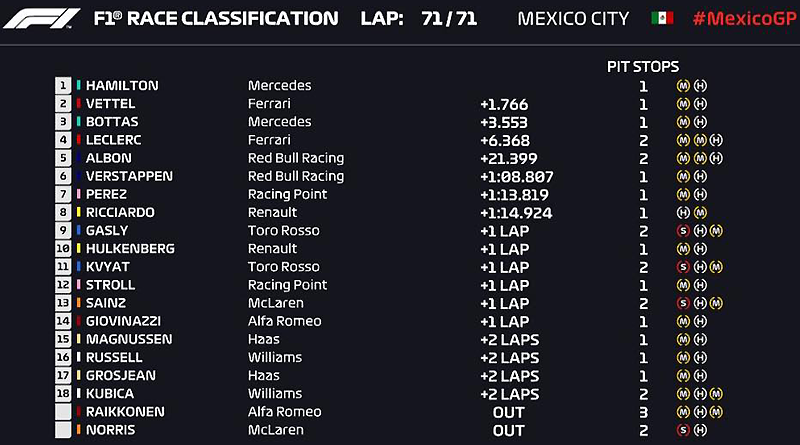Select the KUBICA driver name
Image resolution: width=800 pixels, height=445 pixels.
click(110, 393)
